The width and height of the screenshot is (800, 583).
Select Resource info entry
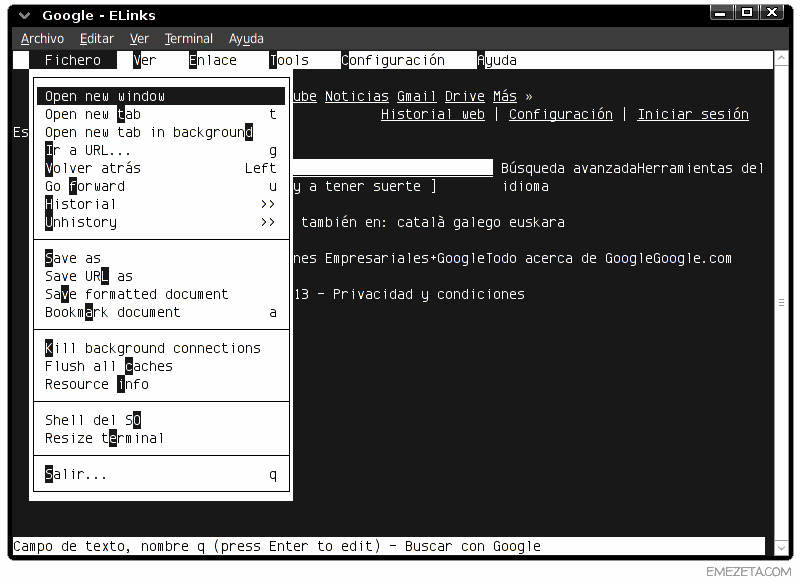click(x=161, y=384)
